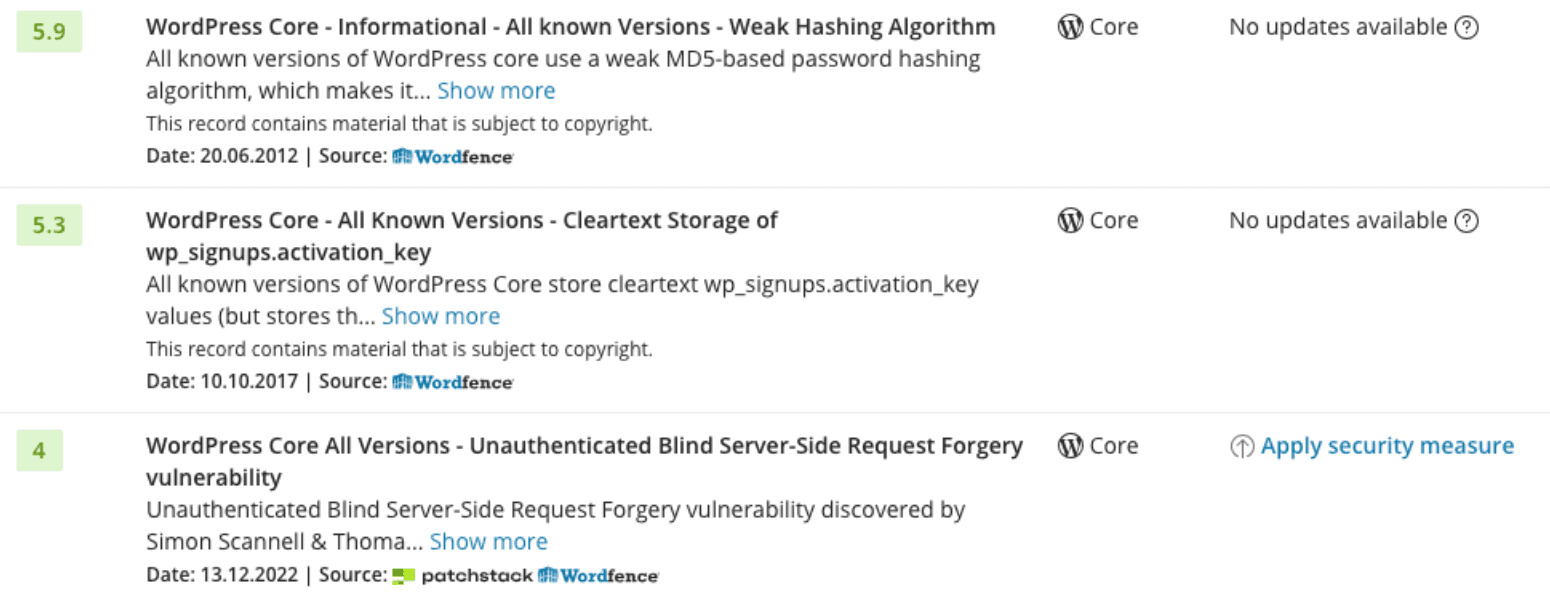Open the Weak Hashing Algorithm vulnerability title
Screen dimensions: 1550x600
pyautogui.click(x=570, y=27)
